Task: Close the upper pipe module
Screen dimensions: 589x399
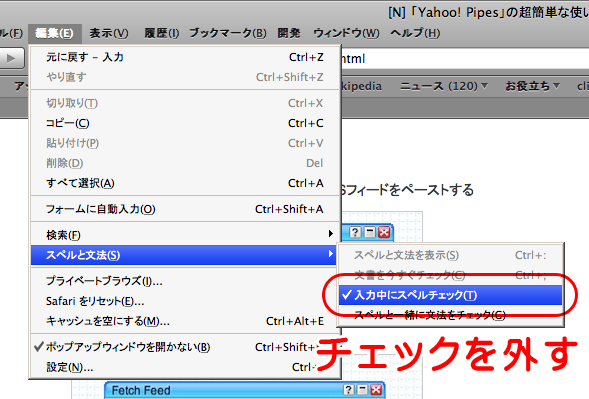Action: pos(384,233)
